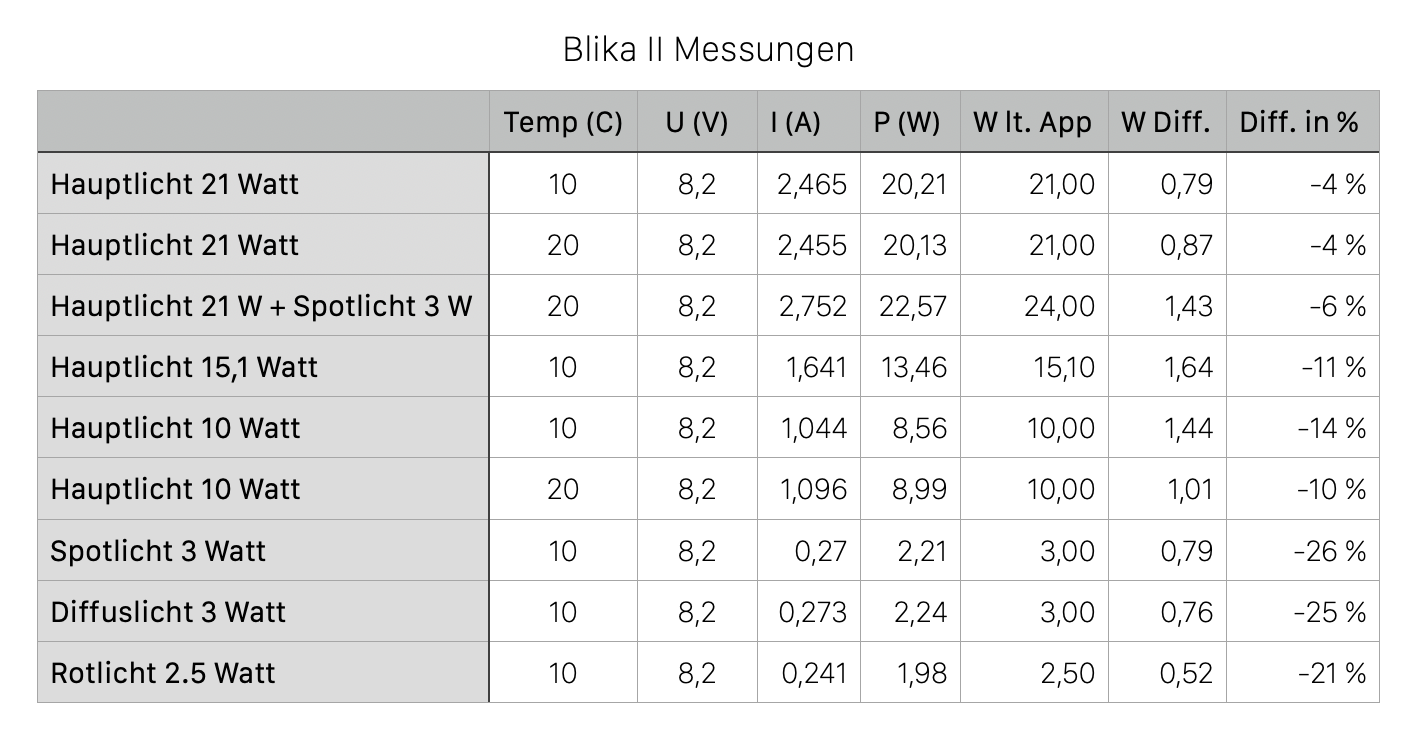Click the "I (A)" column header
The height and width of the screenshot is (744, 1412).
pos(795,122)
